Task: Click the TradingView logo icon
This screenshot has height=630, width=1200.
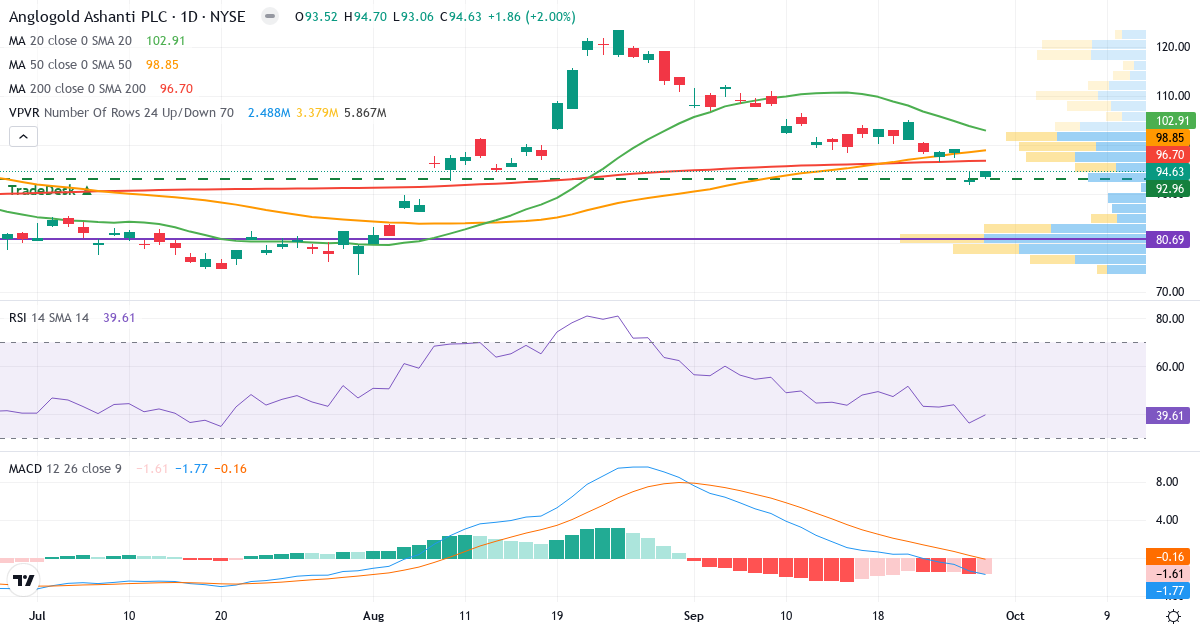Action: click(24, 580)
